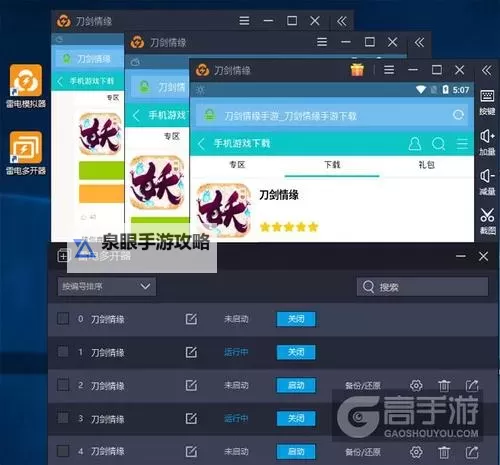Collapse sidebar of the middle emulator window
500x465 pixels.
(419, 42)
